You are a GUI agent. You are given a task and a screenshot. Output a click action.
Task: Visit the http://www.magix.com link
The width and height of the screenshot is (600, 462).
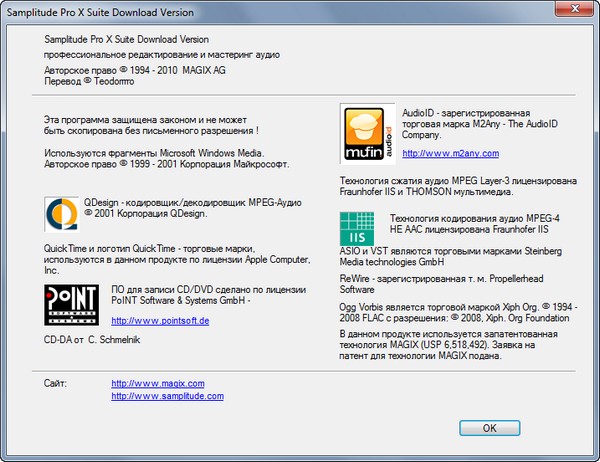pyautogui.click(x=158, y=383)
